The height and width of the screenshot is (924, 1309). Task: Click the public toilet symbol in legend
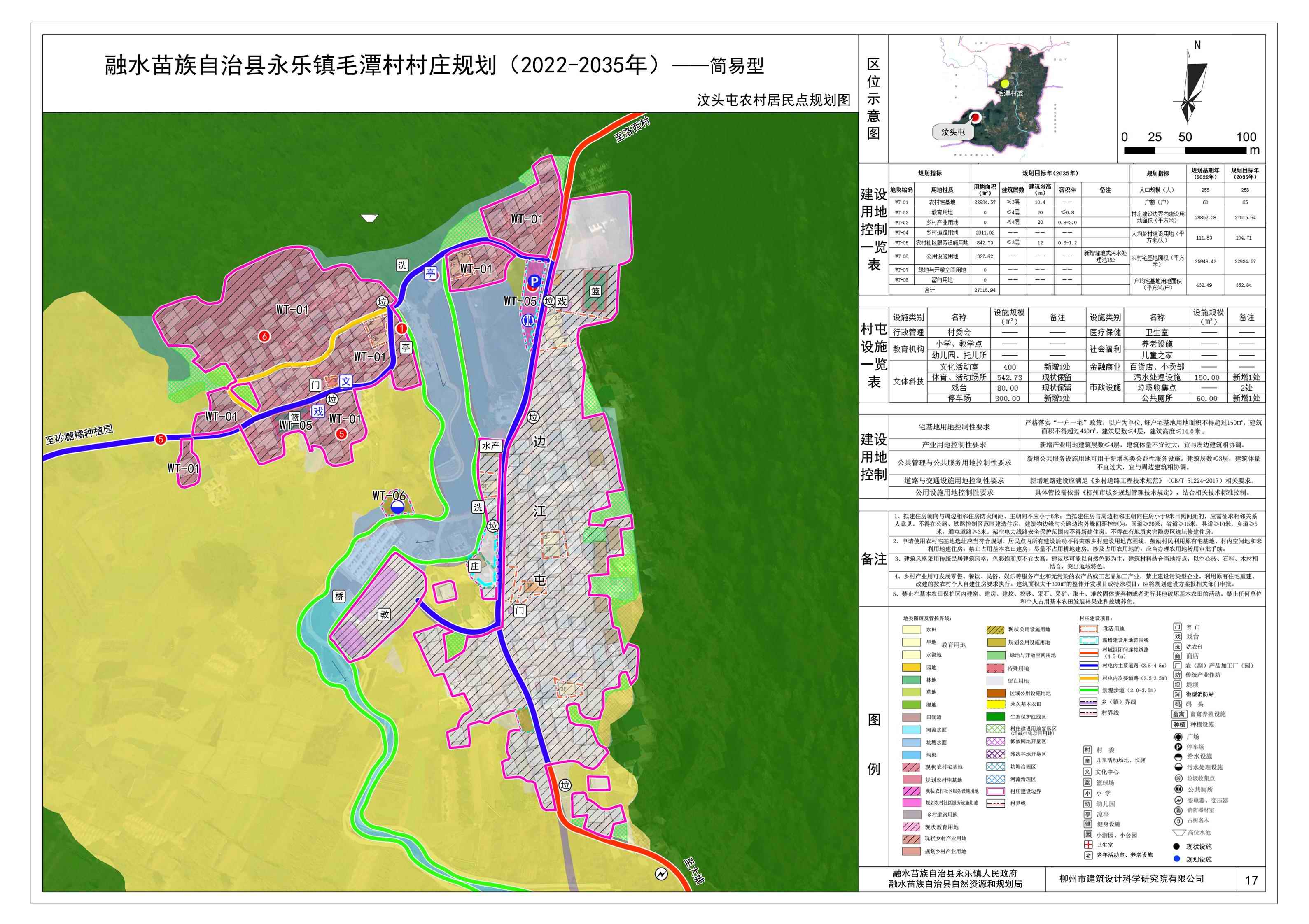(1178, 789)
